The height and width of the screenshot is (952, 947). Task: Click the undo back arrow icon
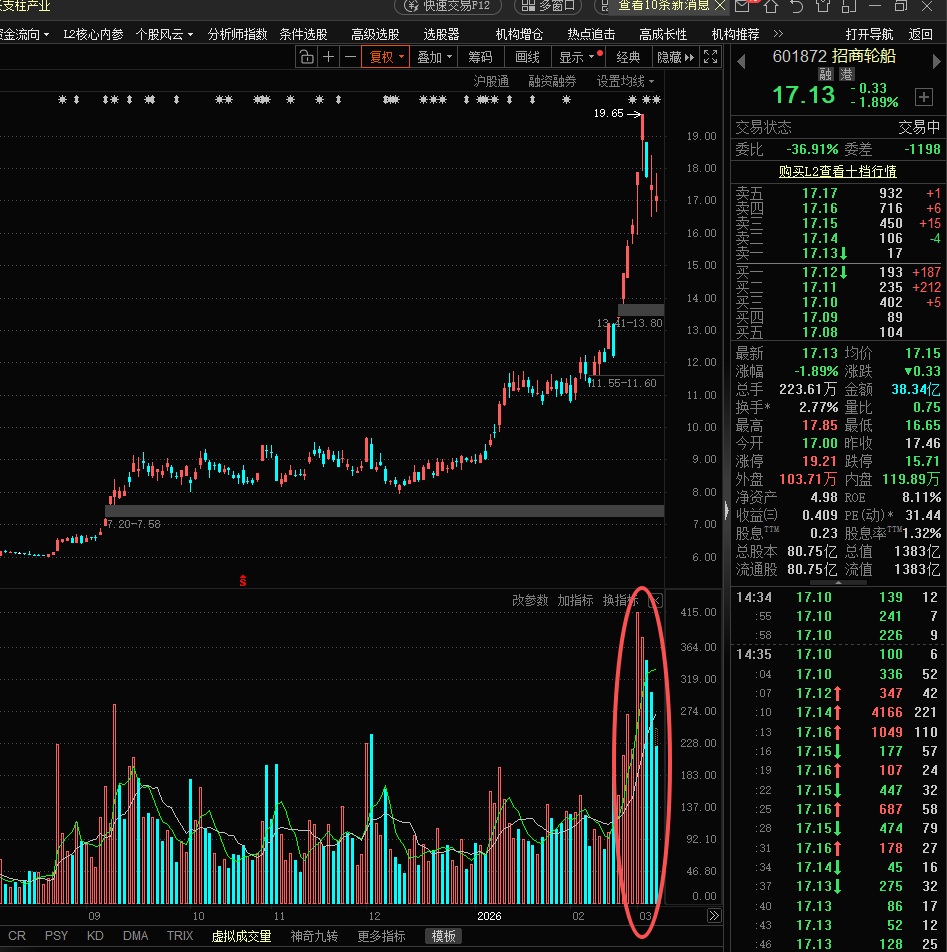pos(797,7)
